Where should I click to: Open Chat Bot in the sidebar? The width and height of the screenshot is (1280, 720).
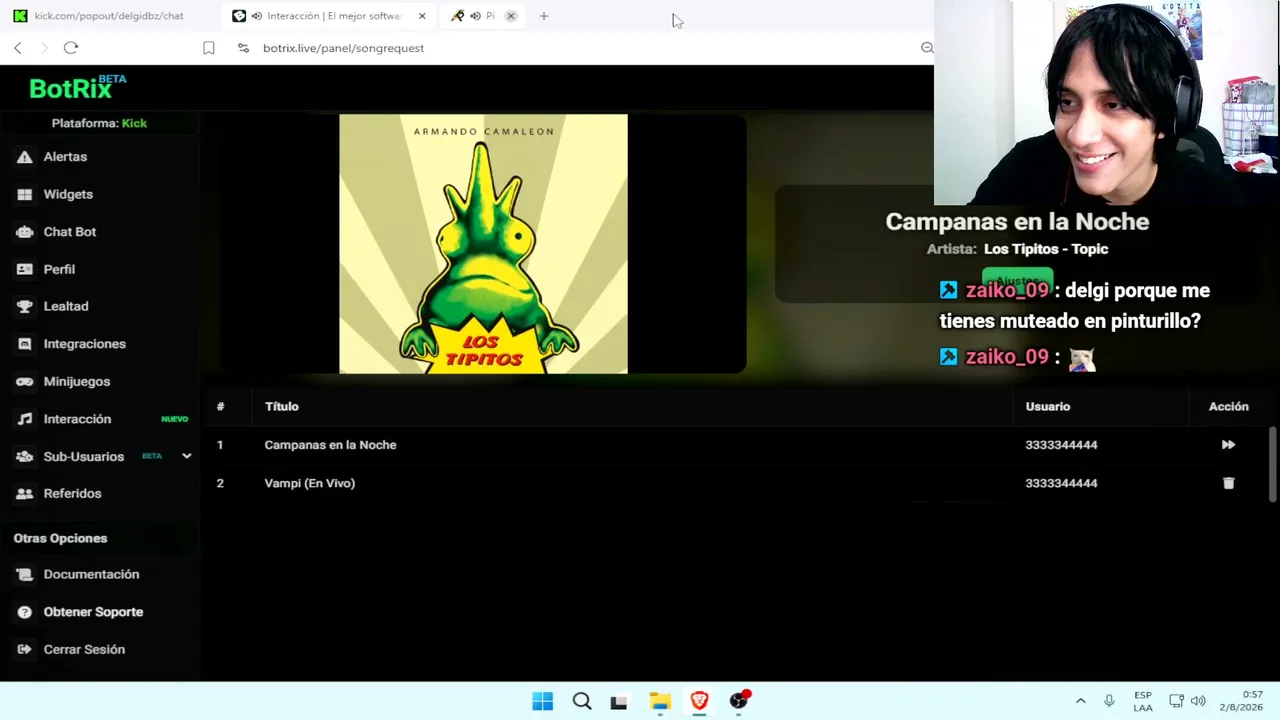[70, 232]
